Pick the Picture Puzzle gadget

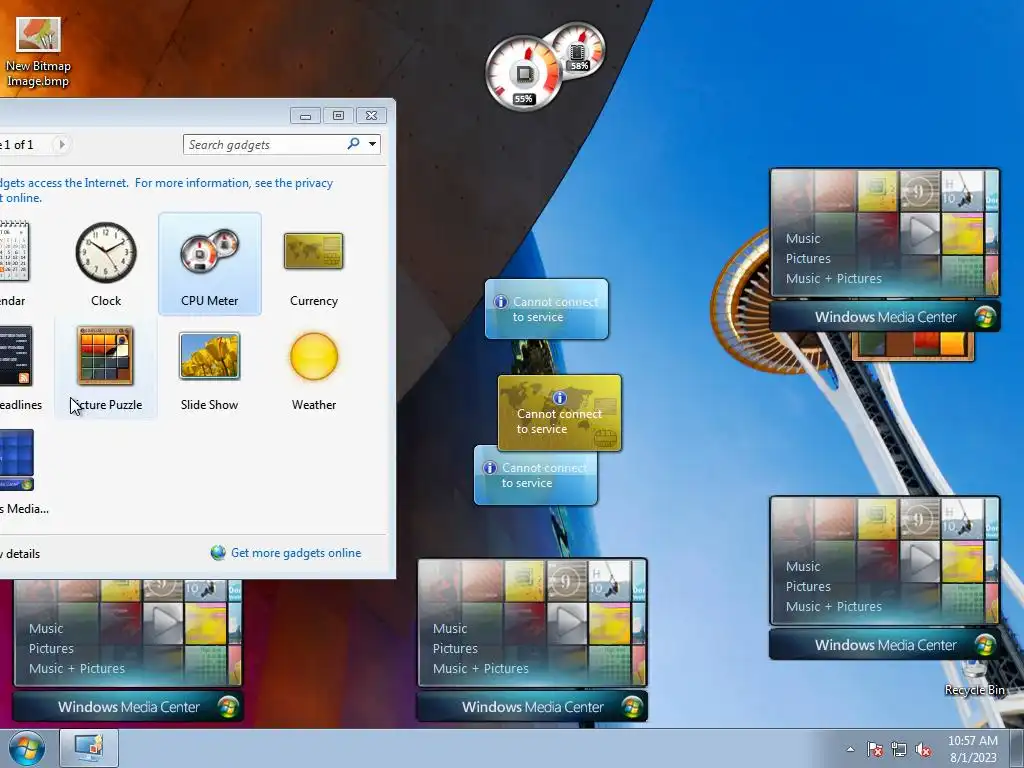[106, 369]
